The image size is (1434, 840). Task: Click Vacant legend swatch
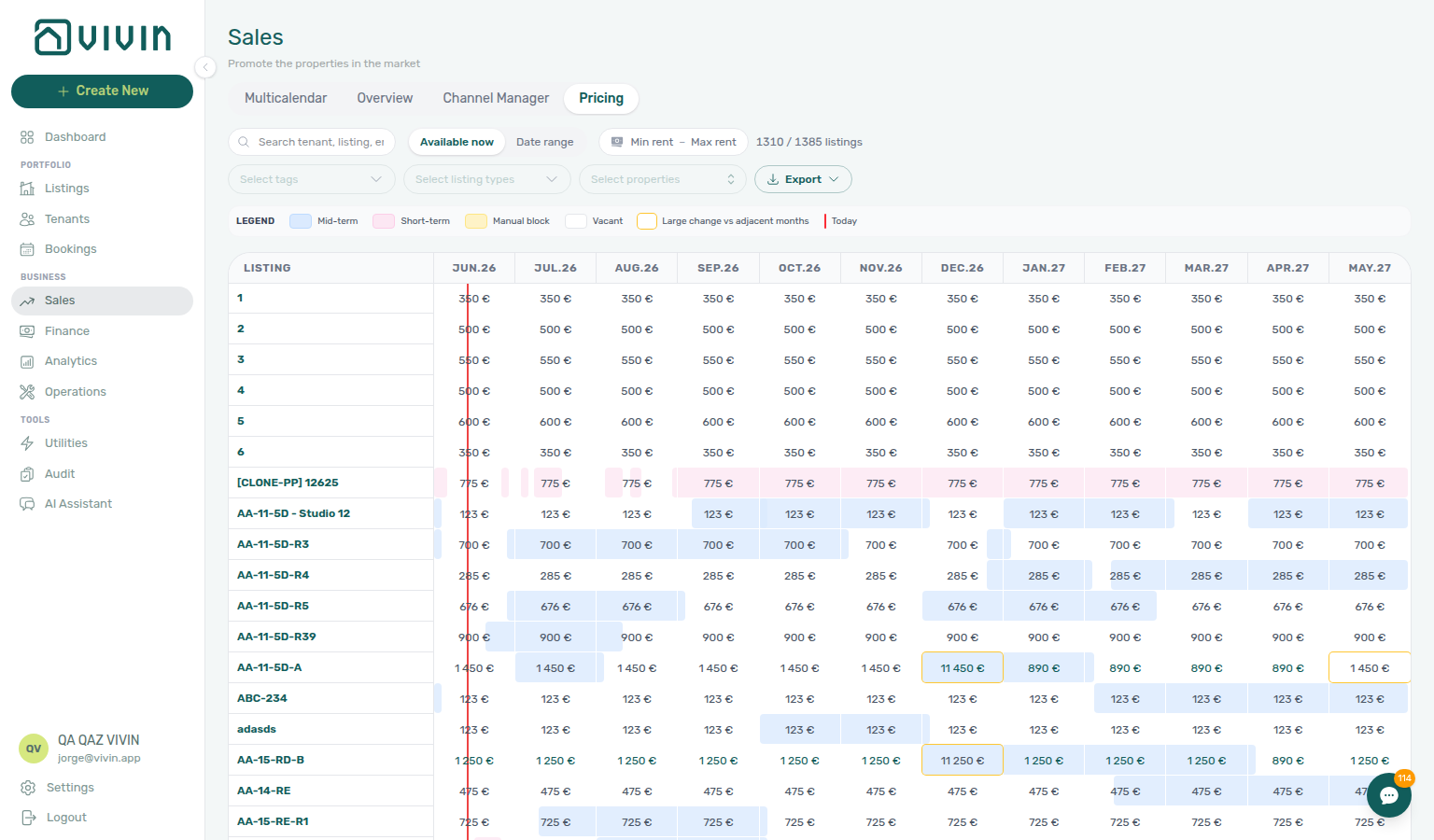pyautogui.click(x=576, y=221)
